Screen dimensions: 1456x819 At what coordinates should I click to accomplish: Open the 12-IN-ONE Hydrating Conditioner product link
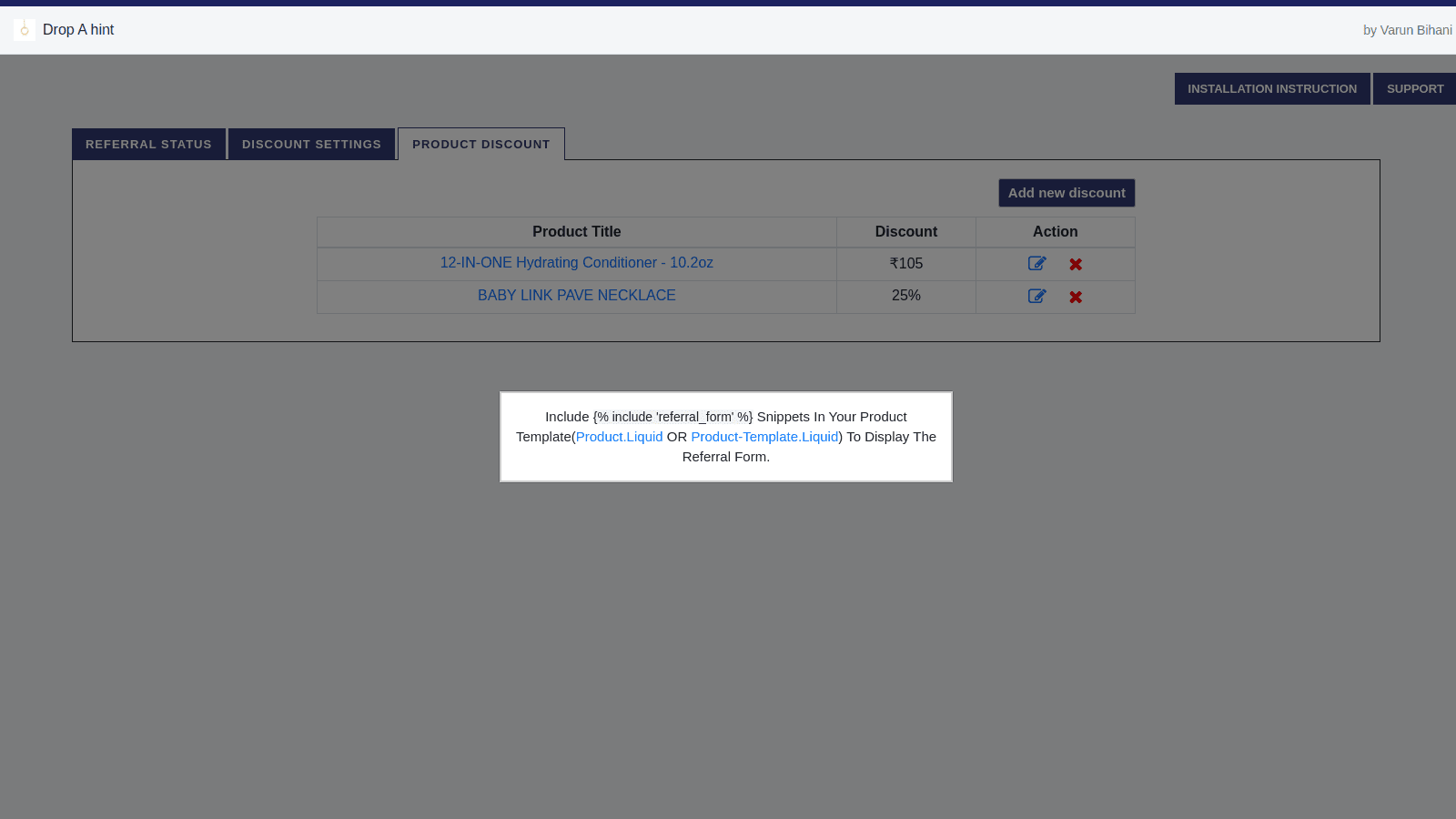coord(576,263)
